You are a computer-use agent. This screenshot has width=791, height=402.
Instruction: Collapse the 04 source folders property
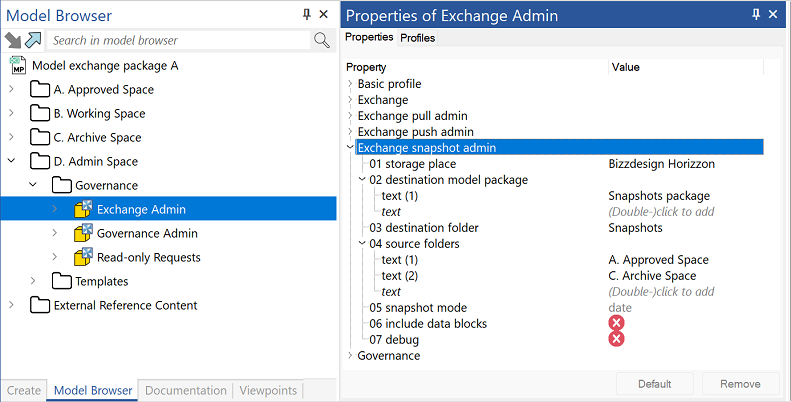[x=362, y=244]
